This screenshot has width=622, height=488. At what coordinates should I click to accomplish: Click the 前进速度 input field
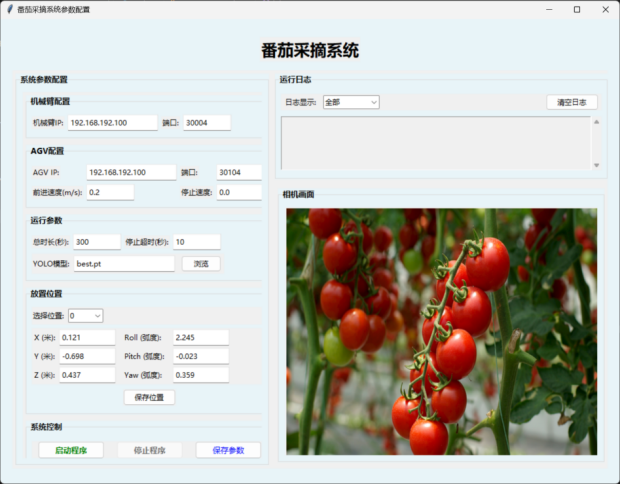110,192
